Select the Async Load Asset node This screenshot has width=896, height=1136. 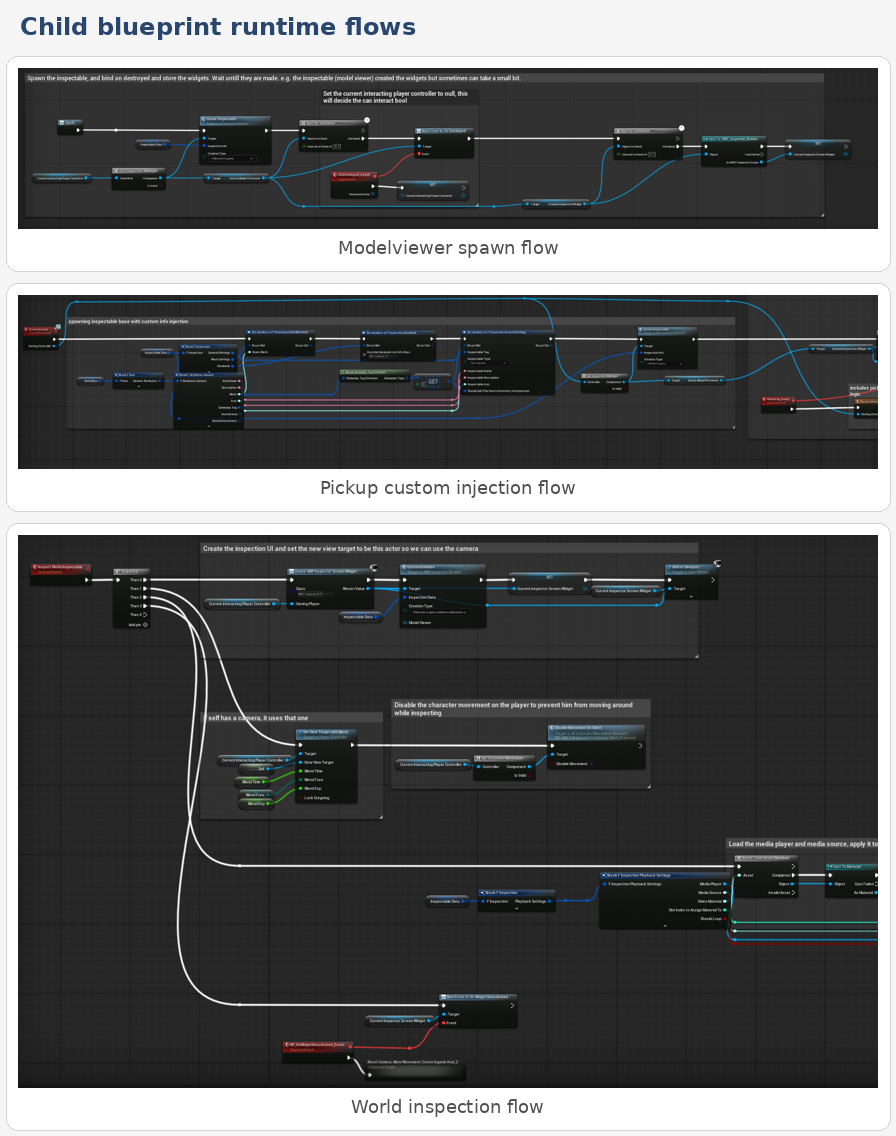pos(765,858)
